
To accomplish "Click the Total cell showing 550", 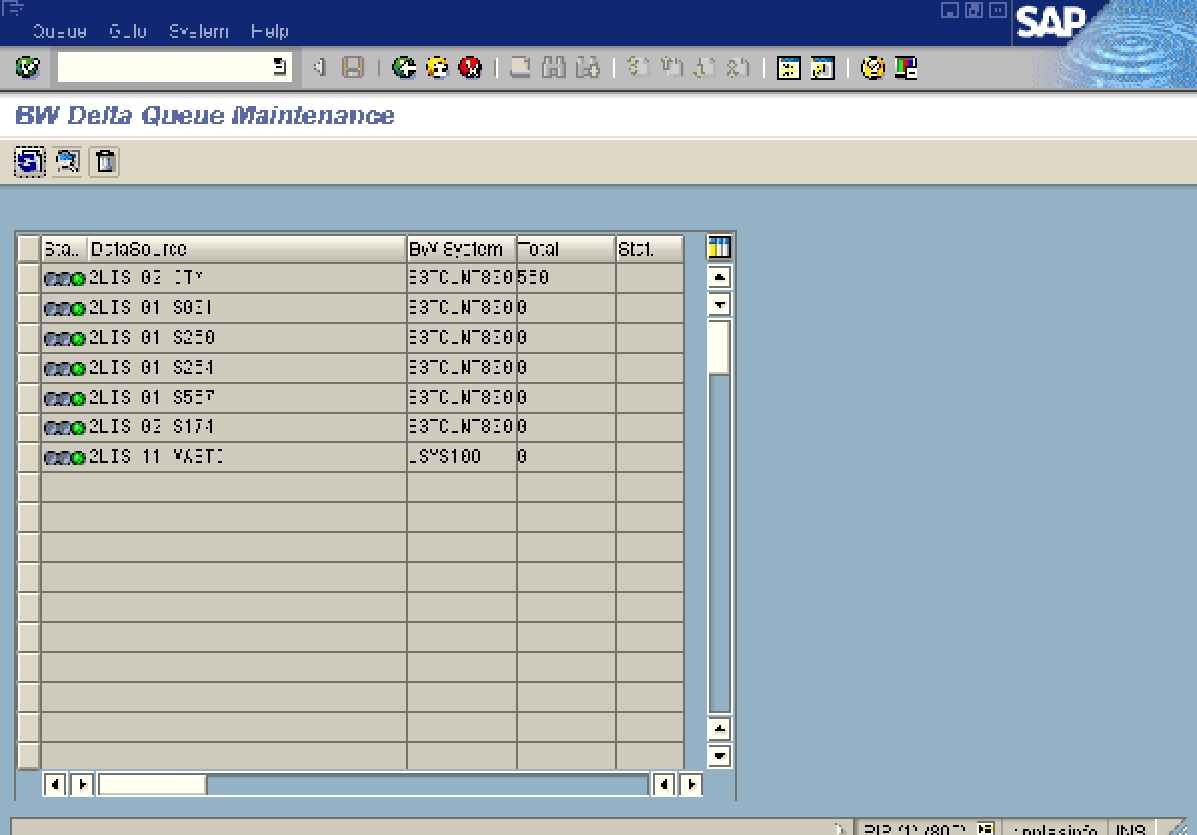I will (566, 278).
